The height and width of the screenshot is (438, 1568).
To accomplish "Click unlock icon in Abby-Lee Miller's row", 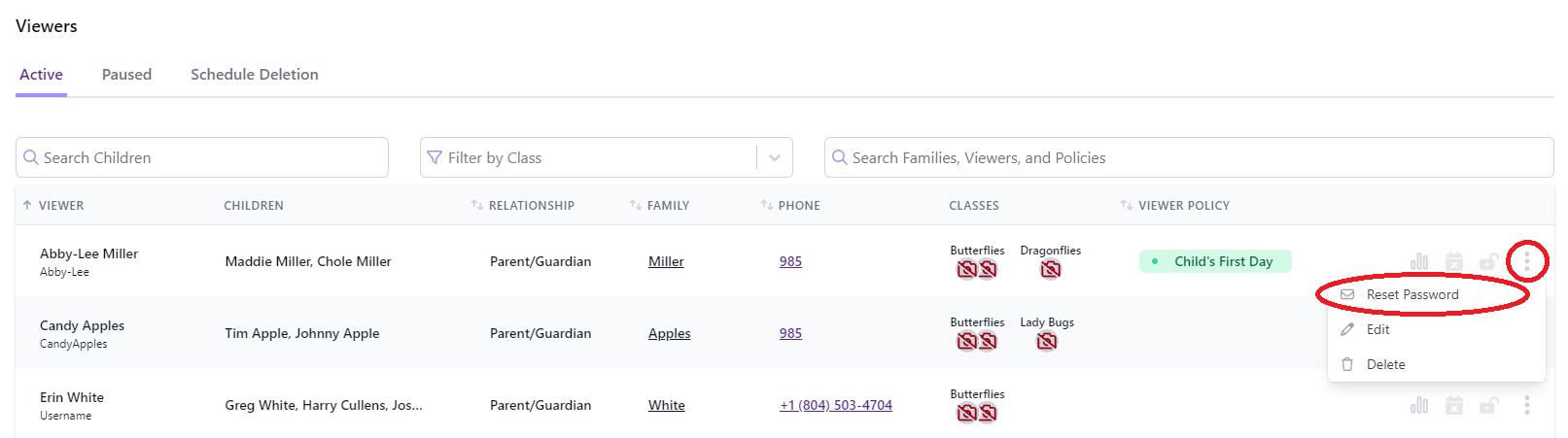I will click(x=1488, y=261).
